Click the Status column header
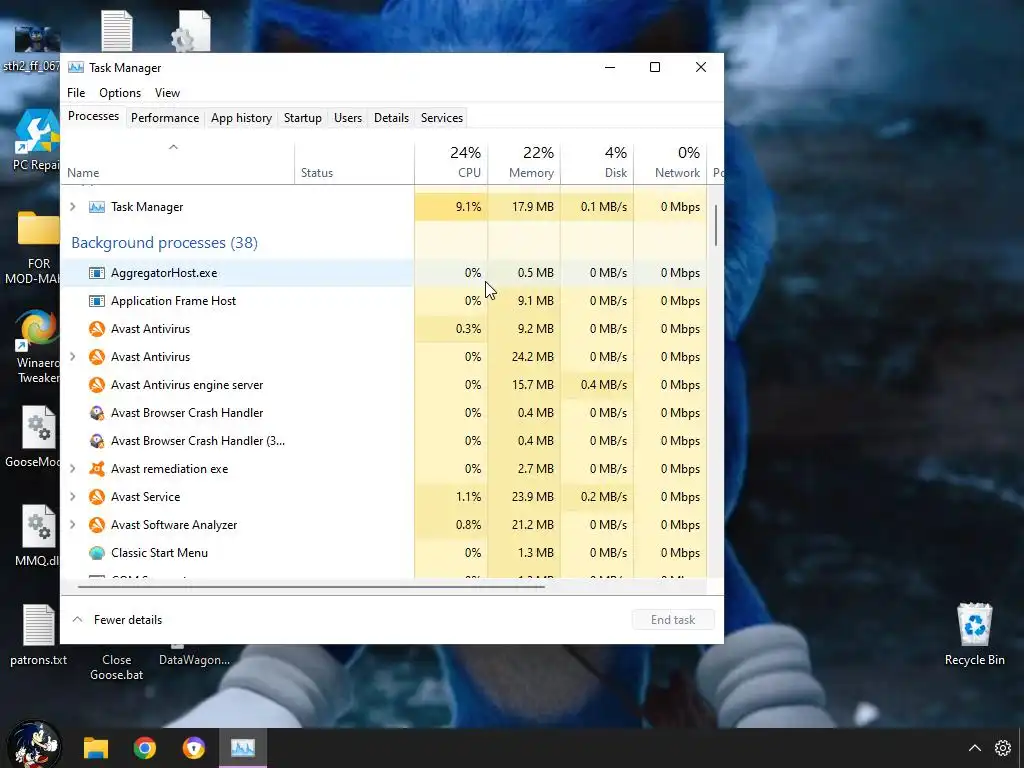The height and width of the screenshot is (768, 1024). point(354,163)
